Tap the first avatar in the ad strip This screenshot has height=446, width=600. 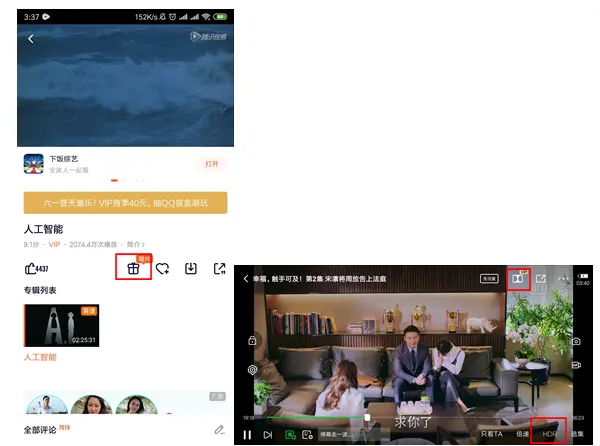47,405
